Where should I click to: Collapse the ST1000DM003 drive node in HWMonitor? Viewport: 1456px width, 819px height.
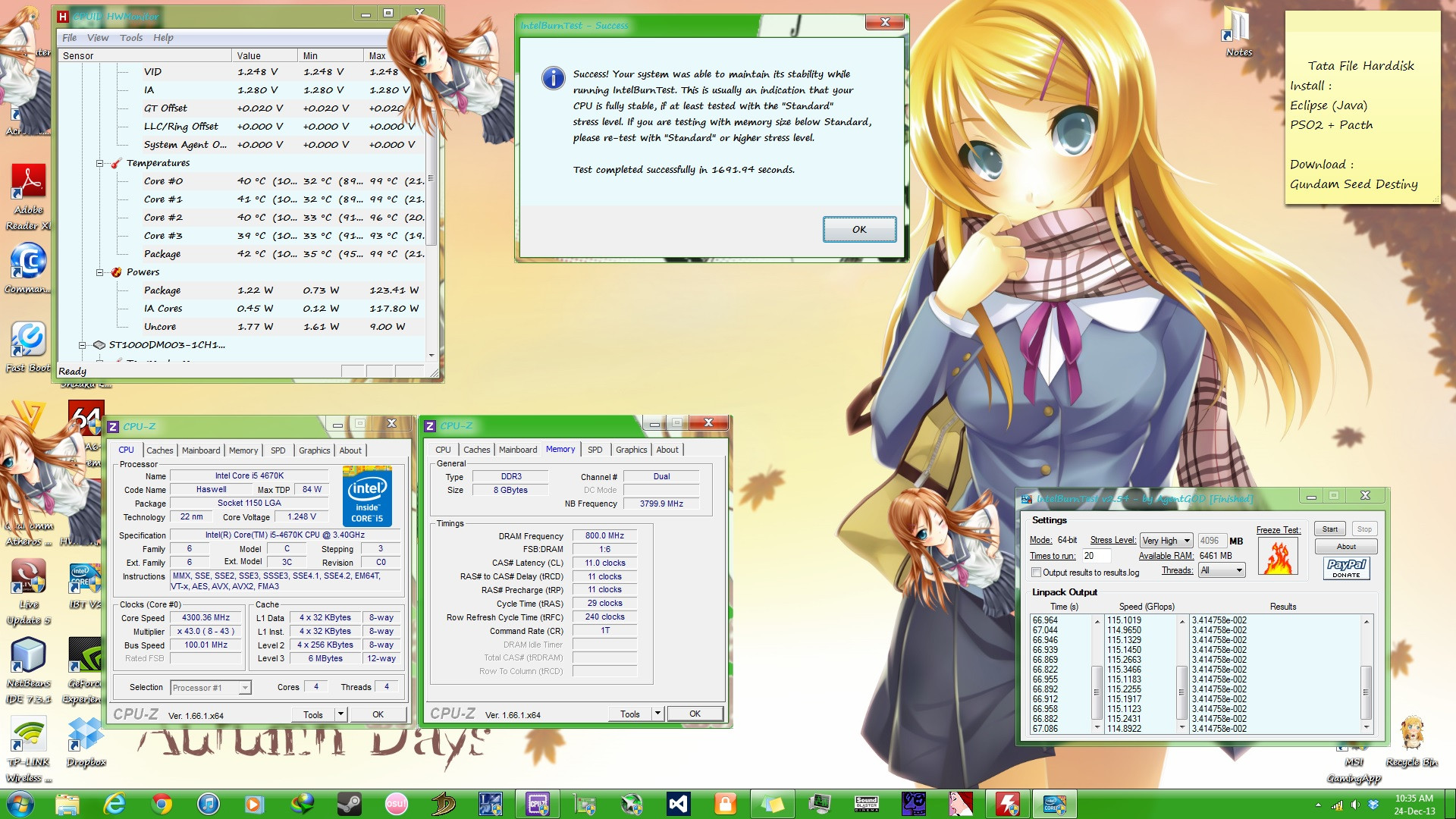coord(82,345)
